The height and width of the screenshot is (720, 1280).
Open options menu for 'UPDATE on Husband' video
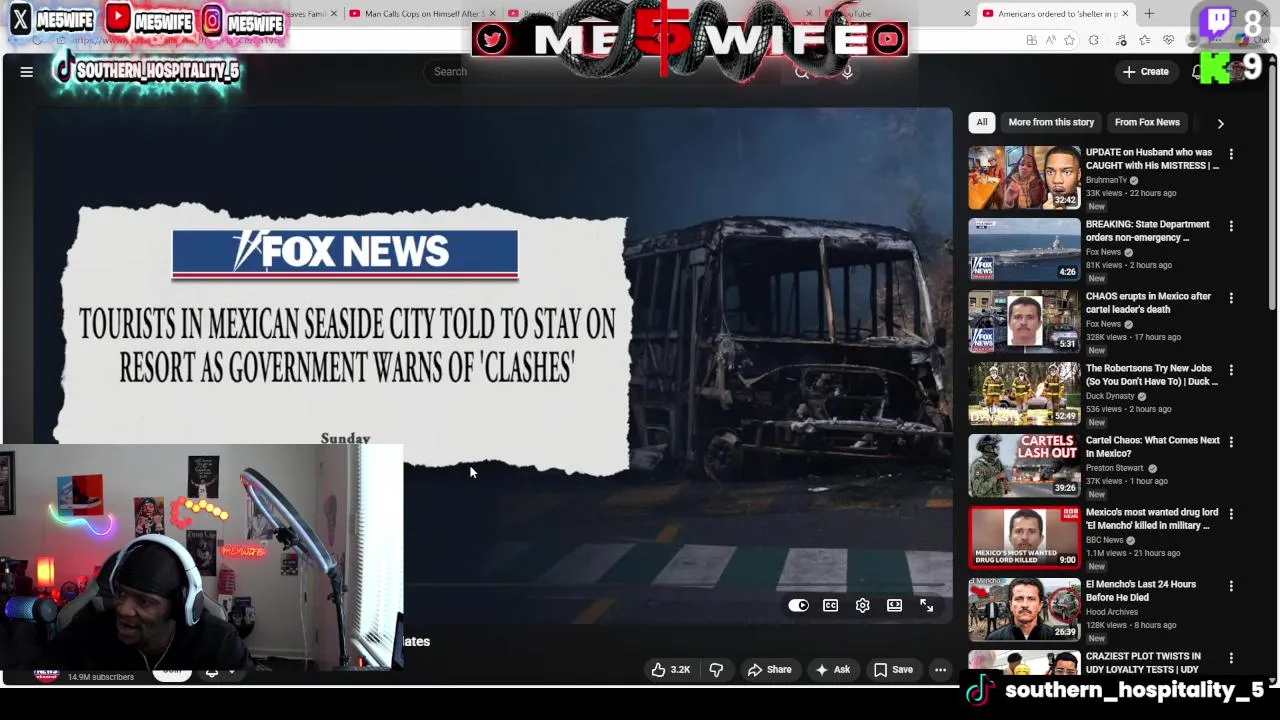tap(1231, 154)
